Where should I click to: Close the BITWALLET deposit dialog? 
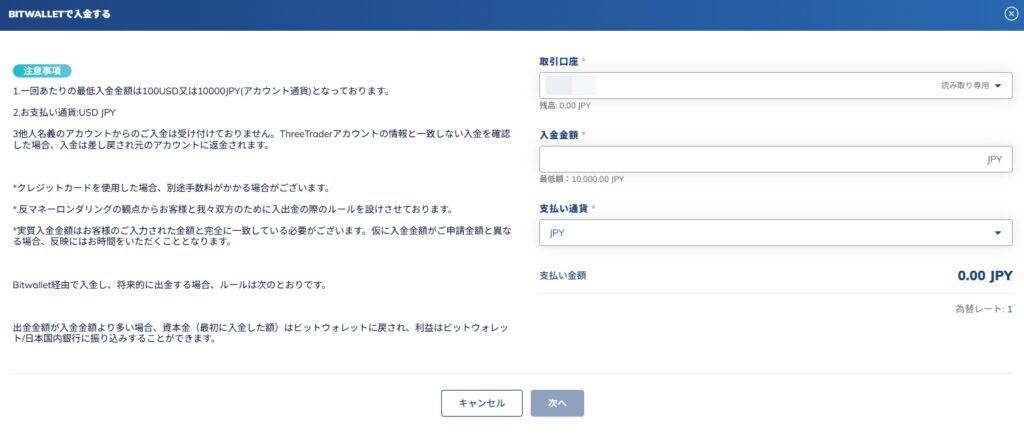[x=1011, y=14]
